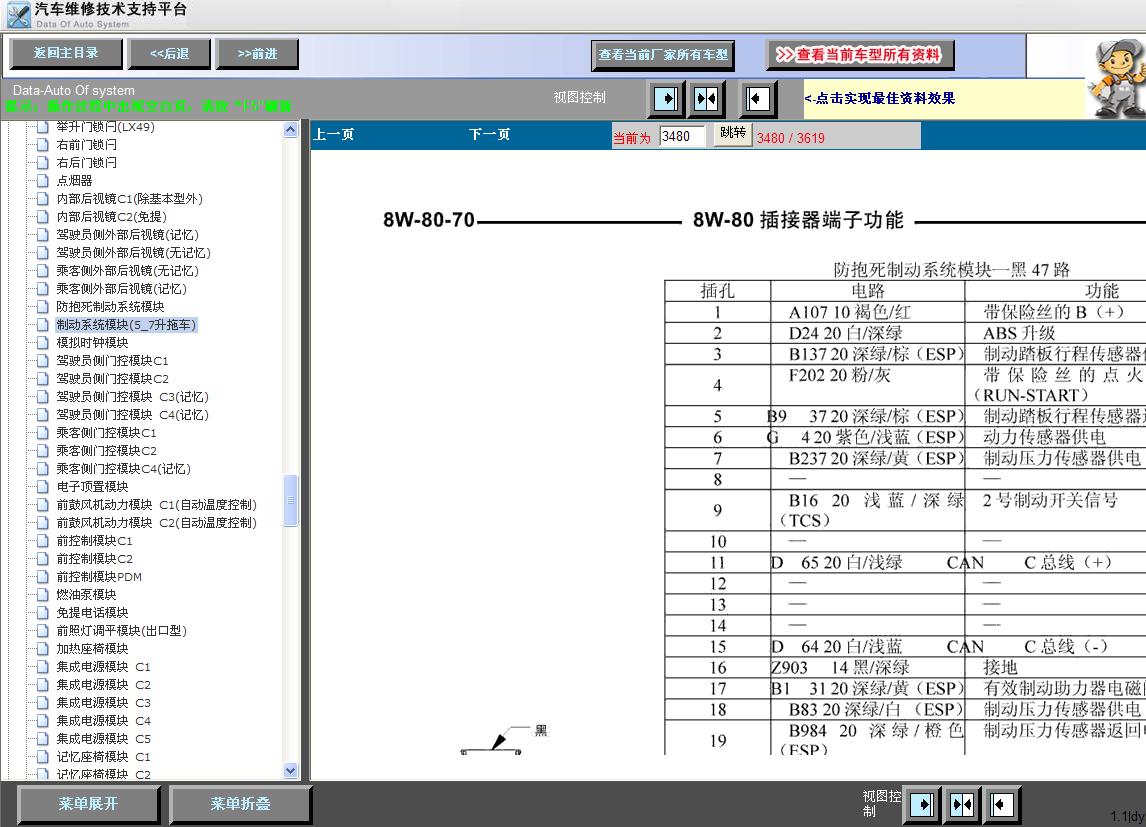Open 记忆座椅模块 C1 item

point(103,757)
